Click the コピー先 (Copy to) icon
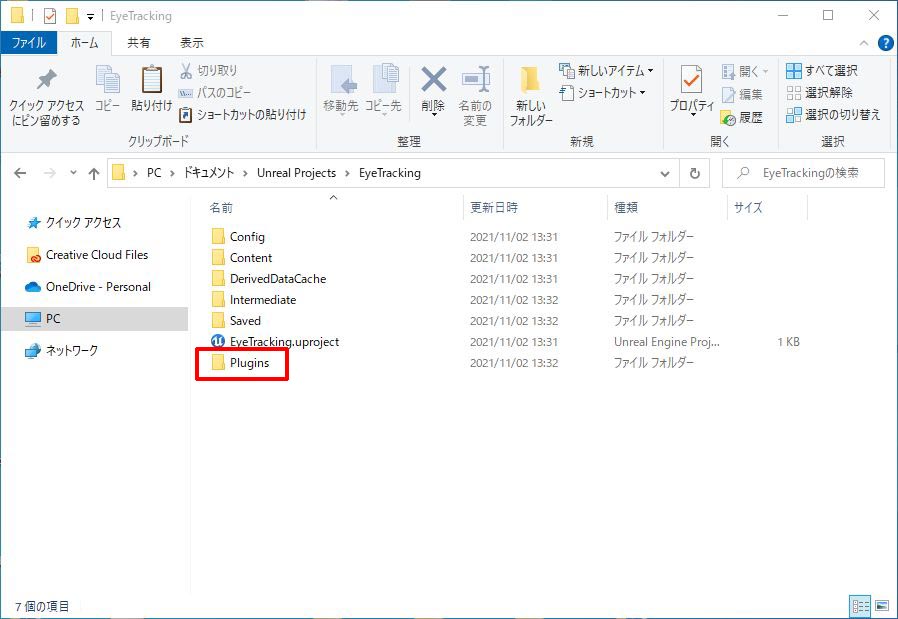 tap(386, 79)
